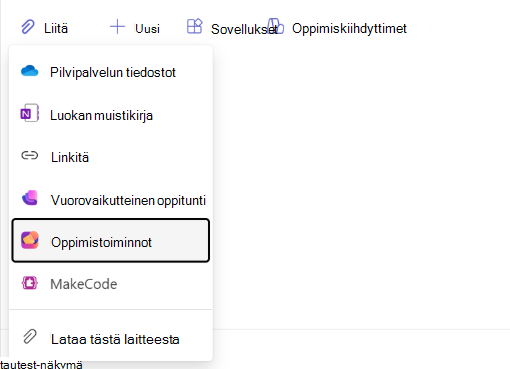Click the Sovellukset apps grid icon
The width and height of the screenshot is (510, 369).
[195, 26]
